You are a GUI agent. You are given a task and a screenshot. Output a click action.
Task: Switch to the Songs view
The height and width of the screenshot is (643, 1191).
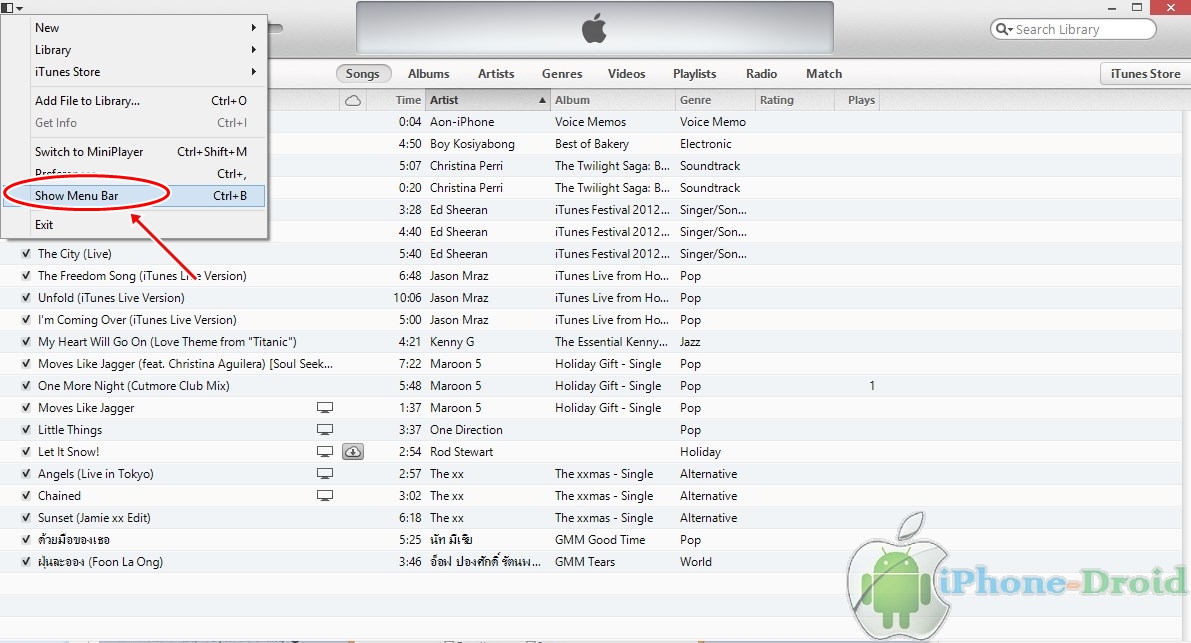tap(362, 74)
